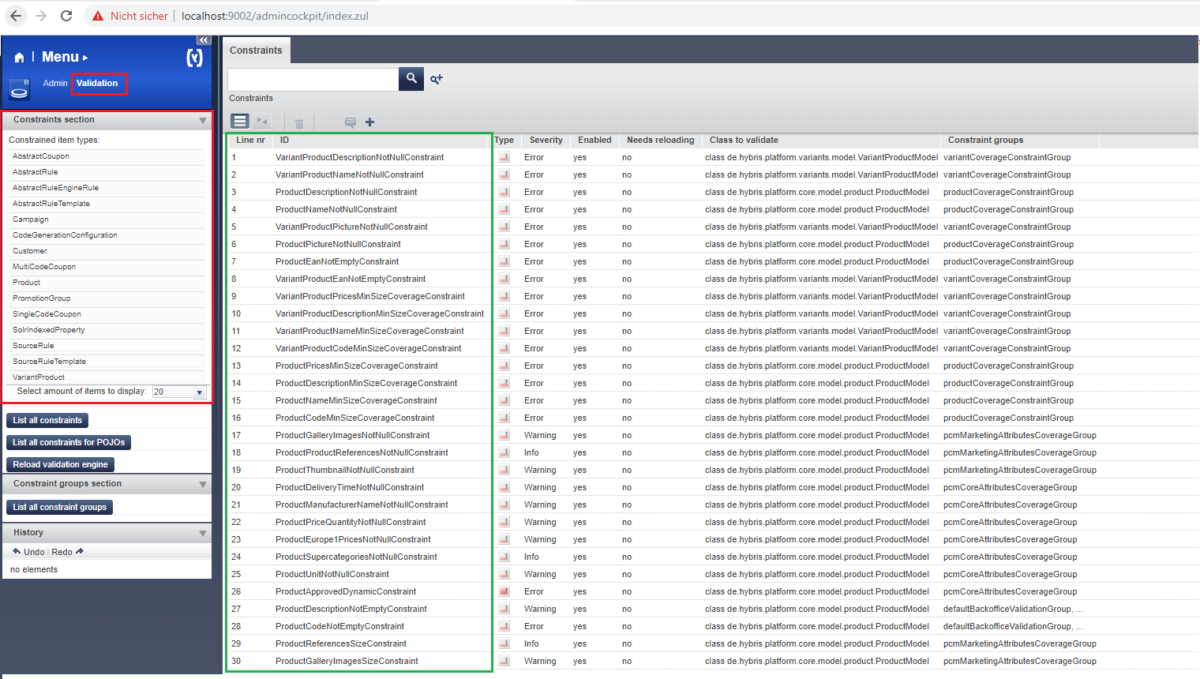Viewport: 1200px width, 679px height.
Task: Collapse left panel with double-arrow icon
Action: [x=203, y=40]
